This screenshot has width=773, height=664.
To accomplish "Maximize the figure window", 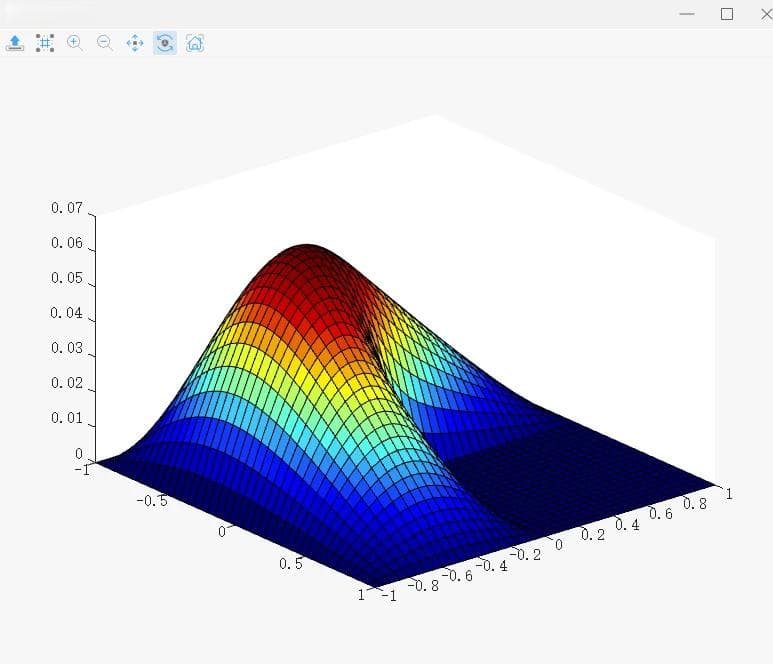I will click(x=727, y=14).
